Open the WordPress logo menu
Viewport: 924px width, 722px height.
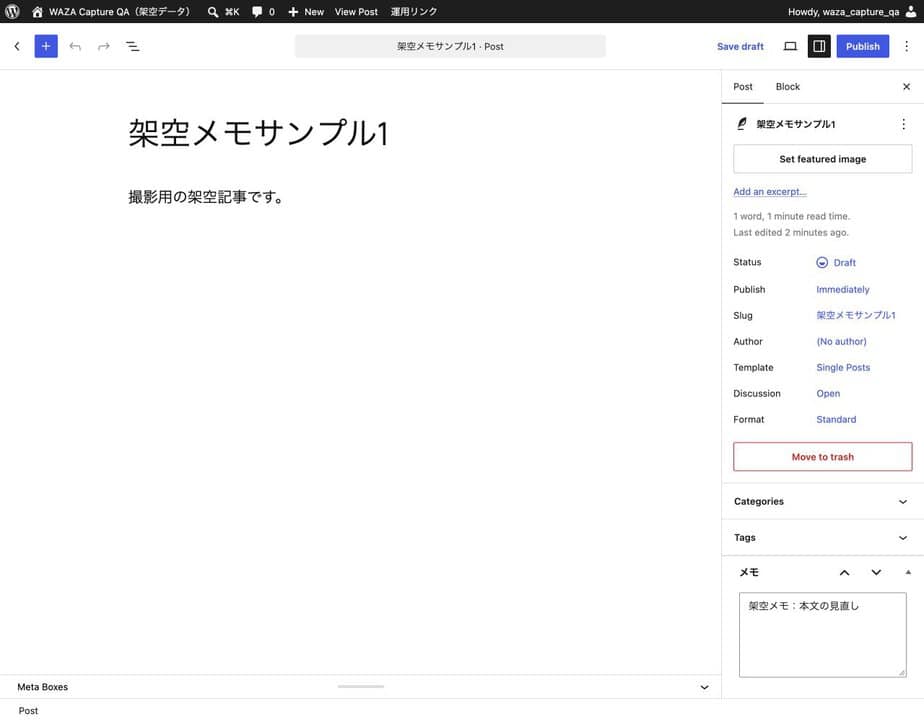[12, 11]
